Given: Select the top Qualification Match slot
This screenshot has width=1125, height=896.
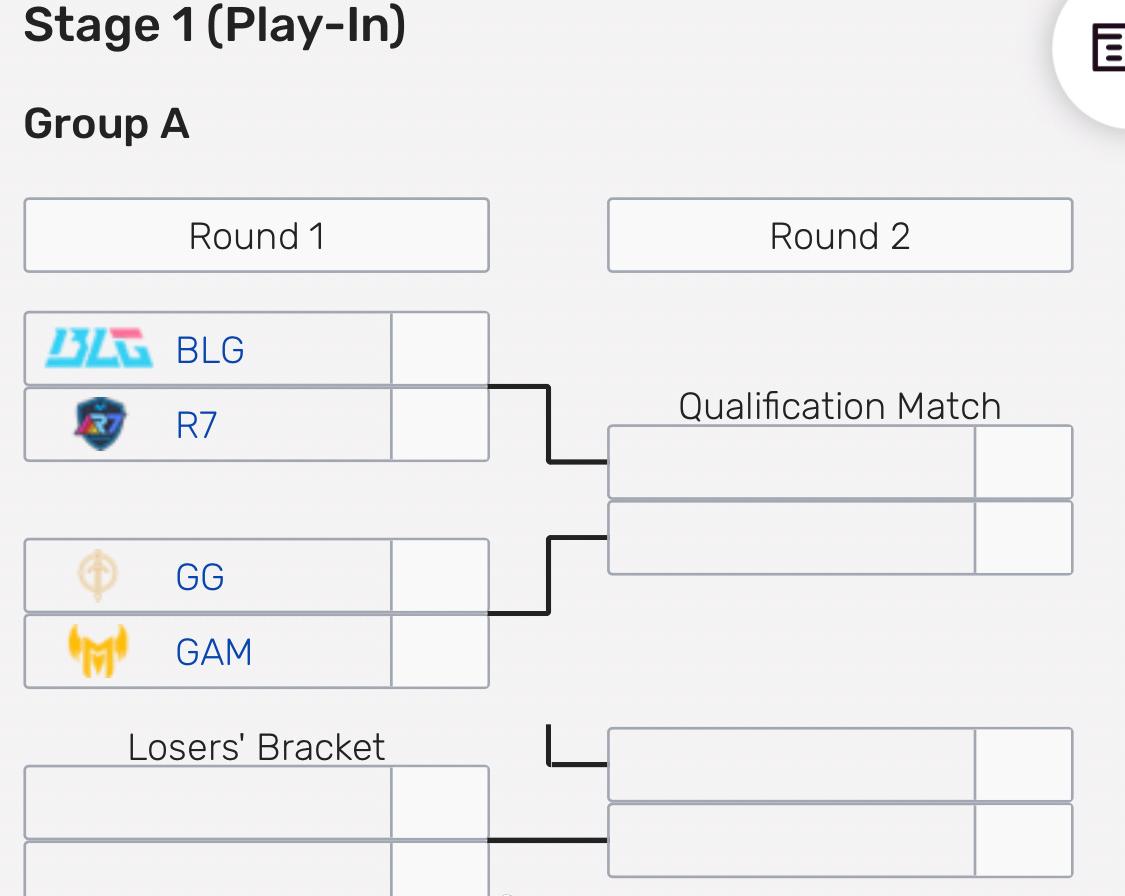Looking at the screenshot, I should [x=790, y=461].
